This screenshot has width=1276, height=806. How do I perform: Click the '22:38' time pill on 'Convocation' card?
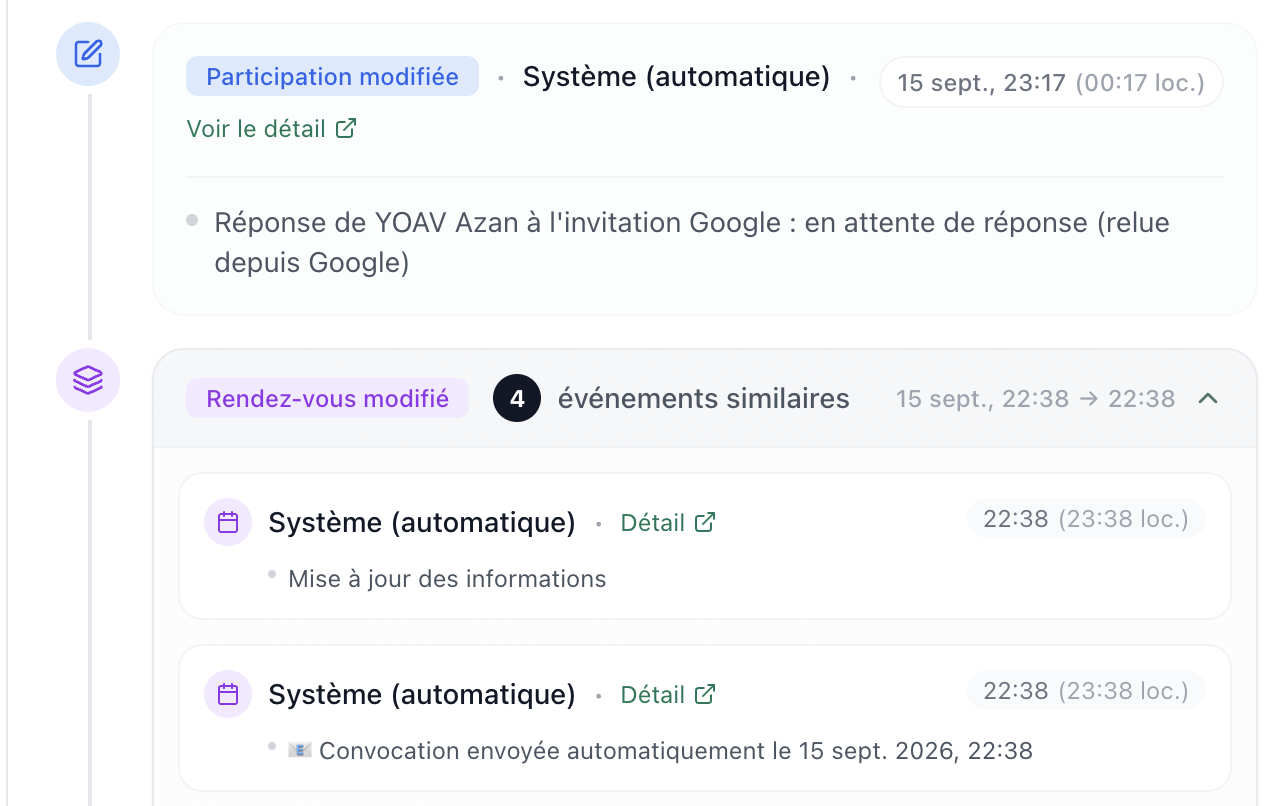pos(1086,691)
